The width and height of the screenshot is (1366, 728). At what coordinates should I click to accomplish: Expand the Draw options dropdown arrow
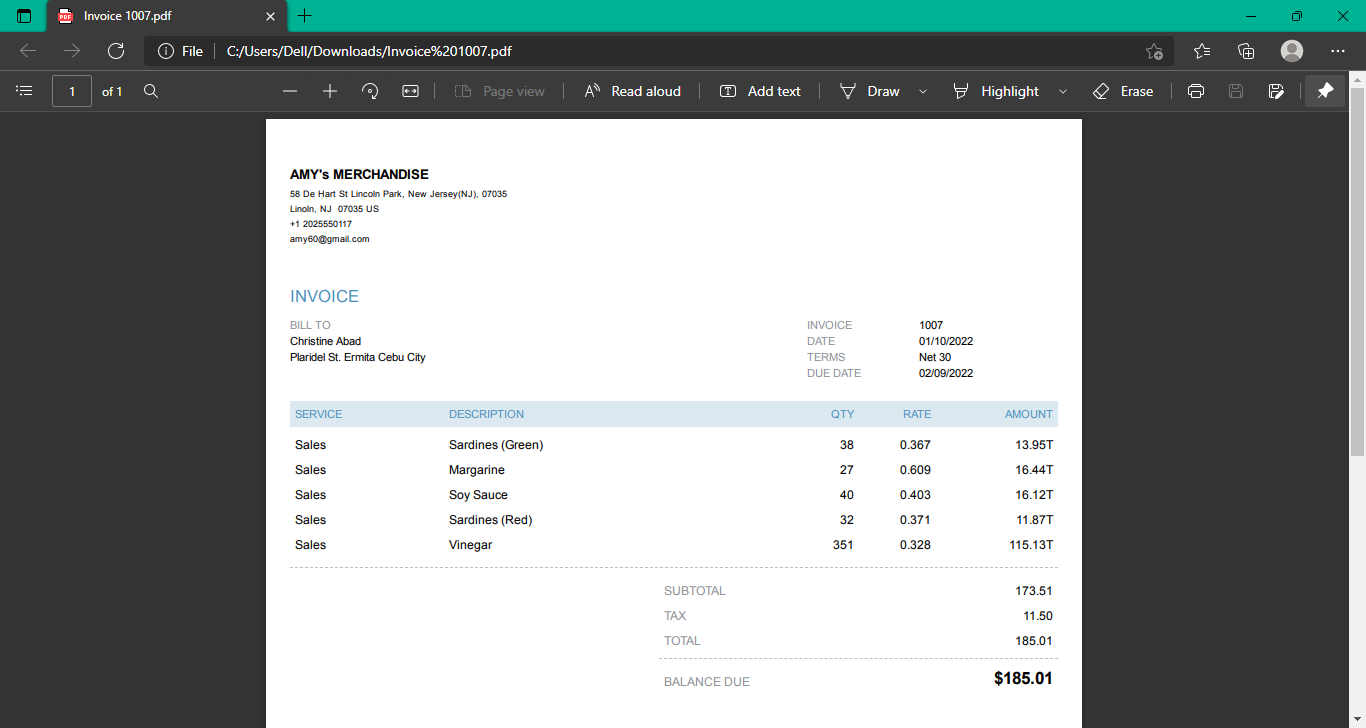click(923, 91)
